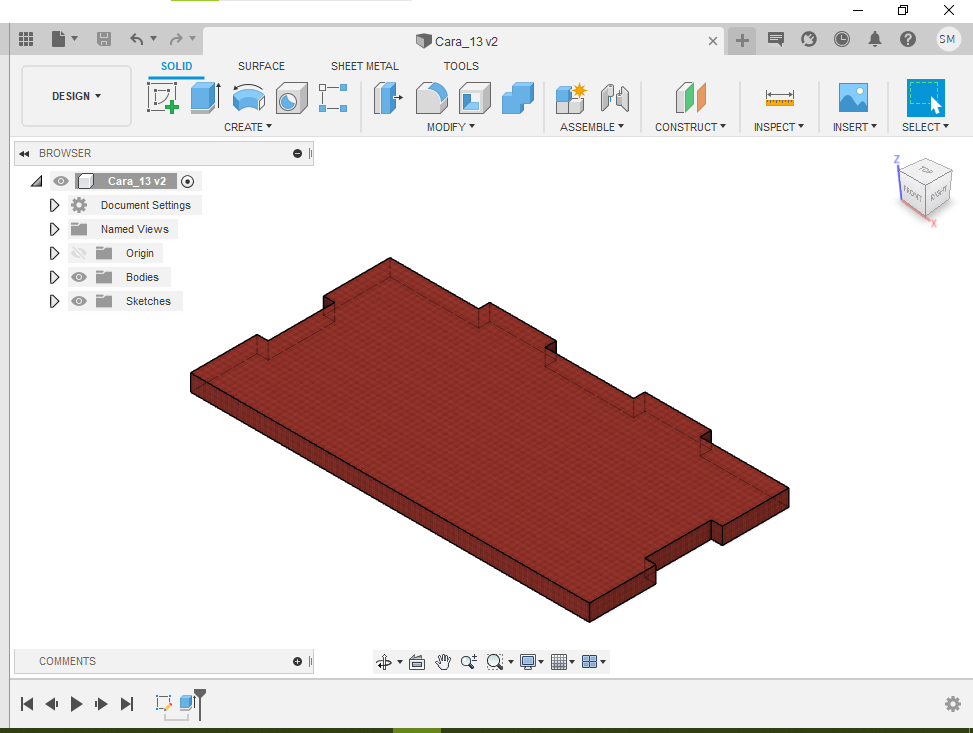The width and height of the screenshot is (973, 733).
Task: Expand the Comments panel with plus button
Action: pos(297,662)
